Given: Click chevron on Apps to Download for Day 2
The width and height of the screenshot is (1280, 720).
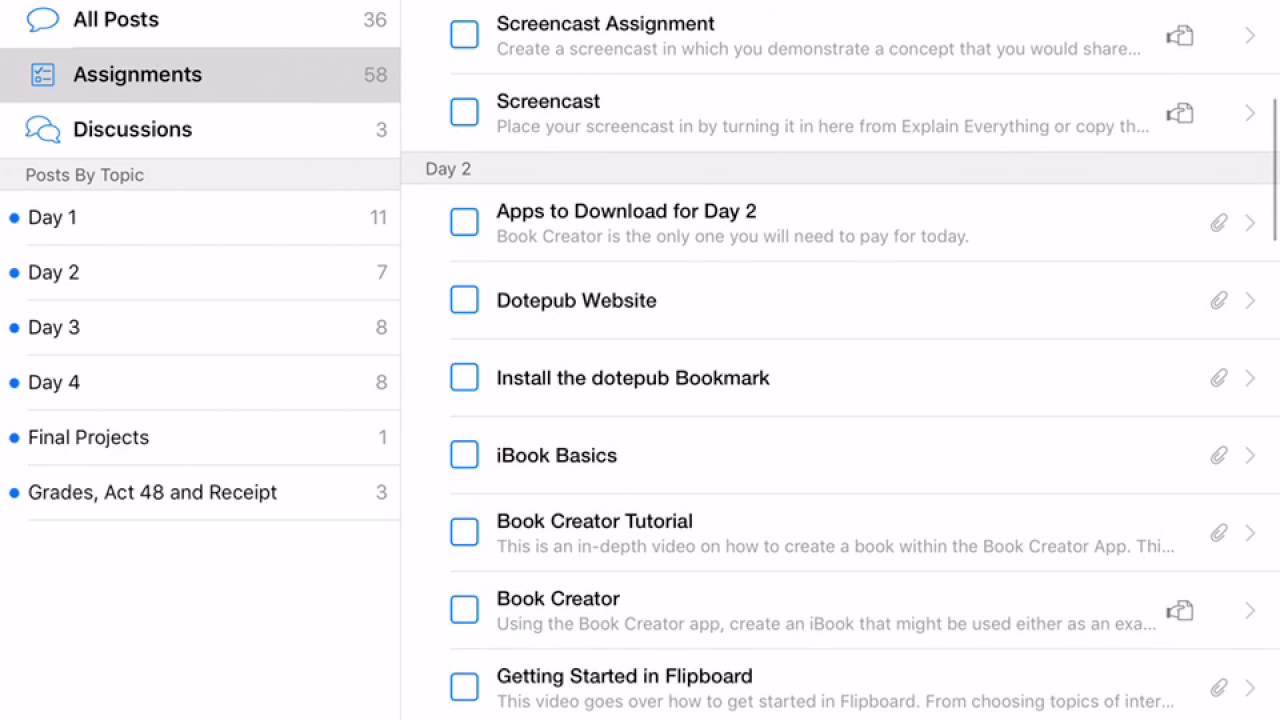Looking at the screenshot, I should [1250, 223].
